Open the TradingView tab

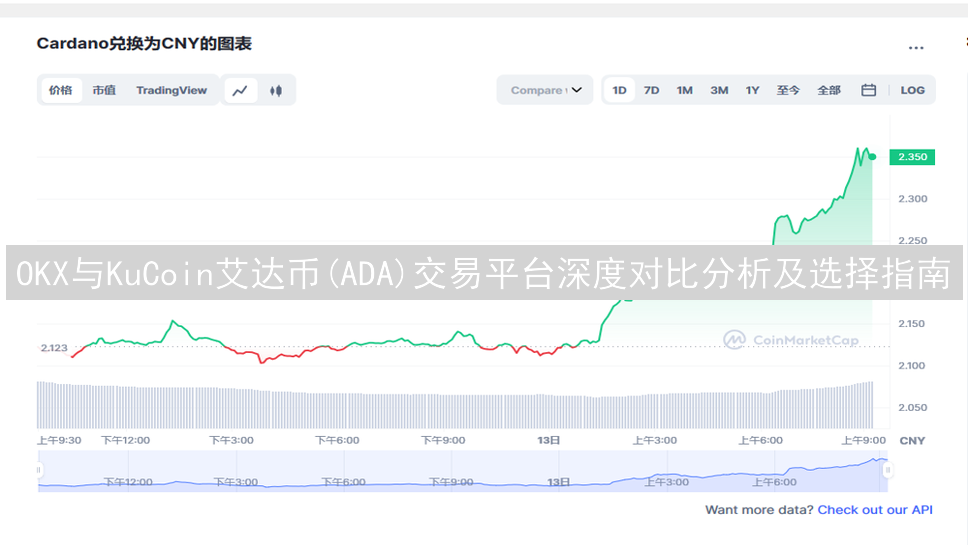[x=172, y=90]
